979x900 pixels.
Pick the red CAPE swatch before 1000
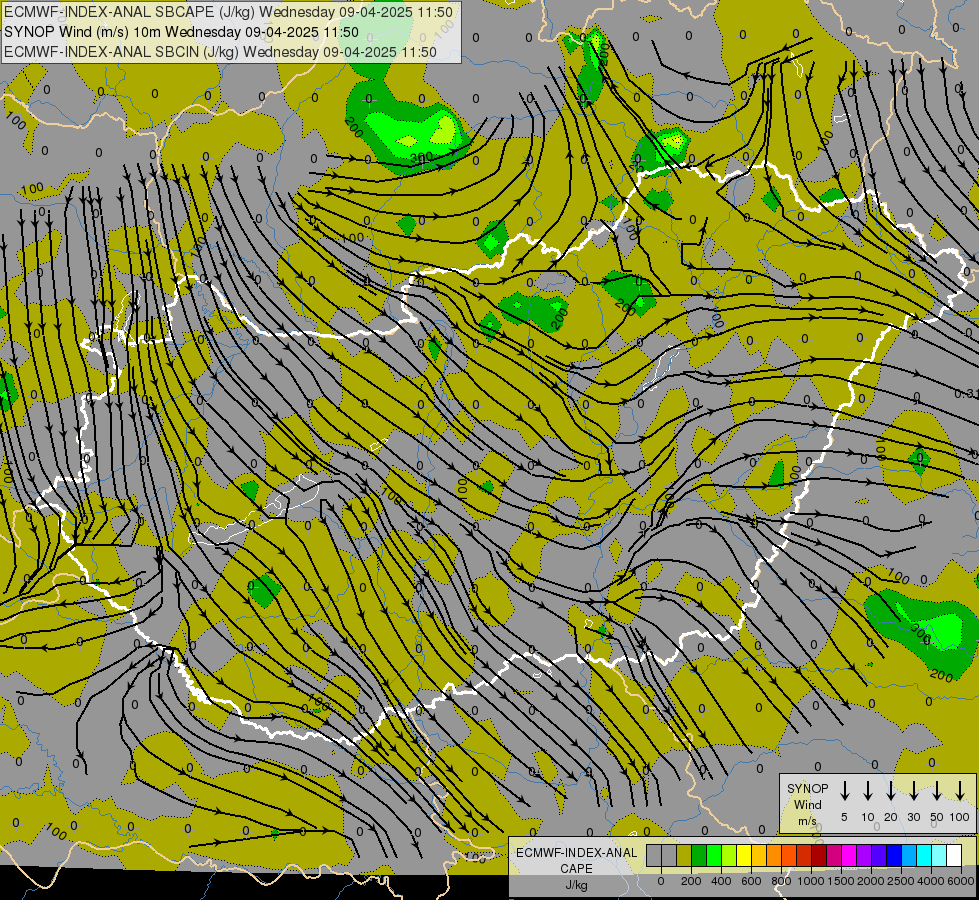tap(804, 855)
